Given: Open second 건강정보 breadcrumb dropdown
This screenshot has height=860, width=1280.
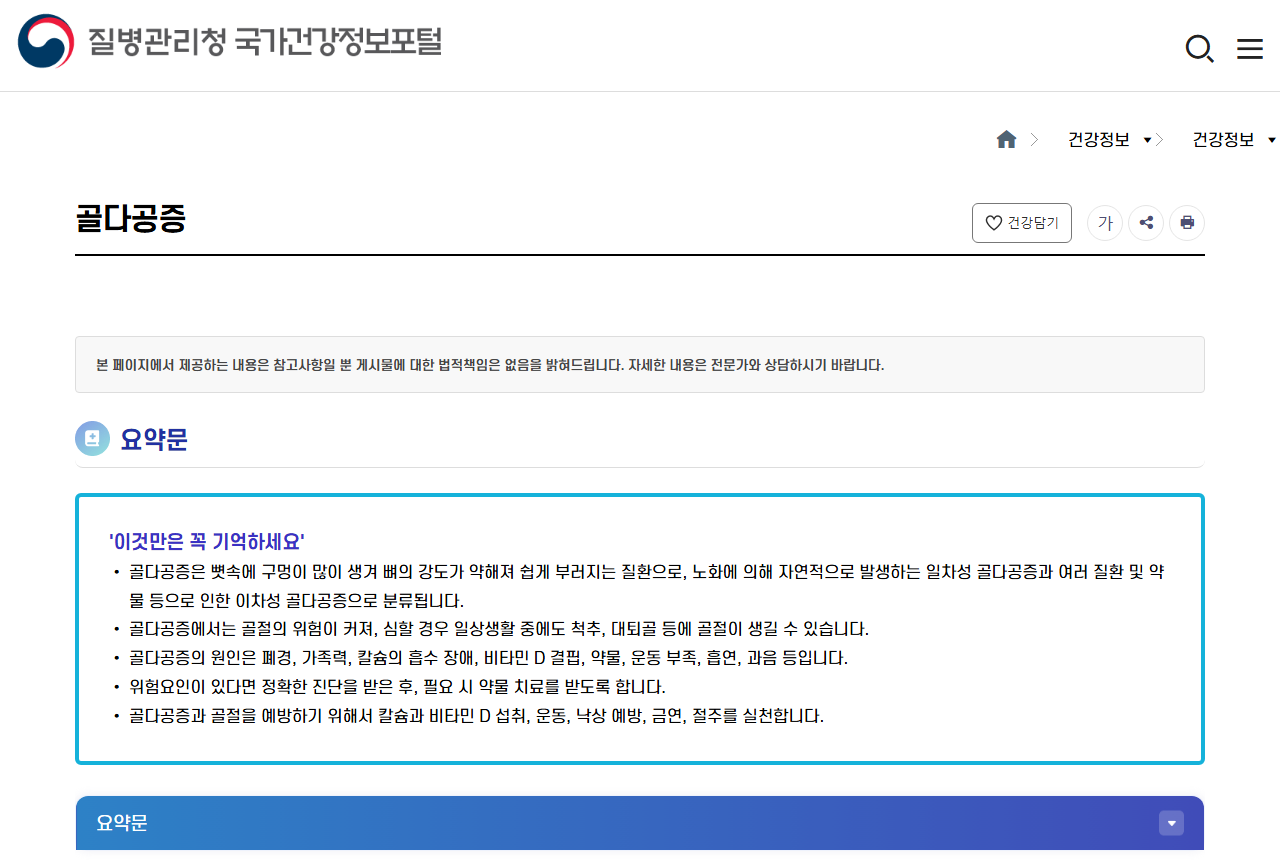Looking at the screenshot, I should 1234,140.
